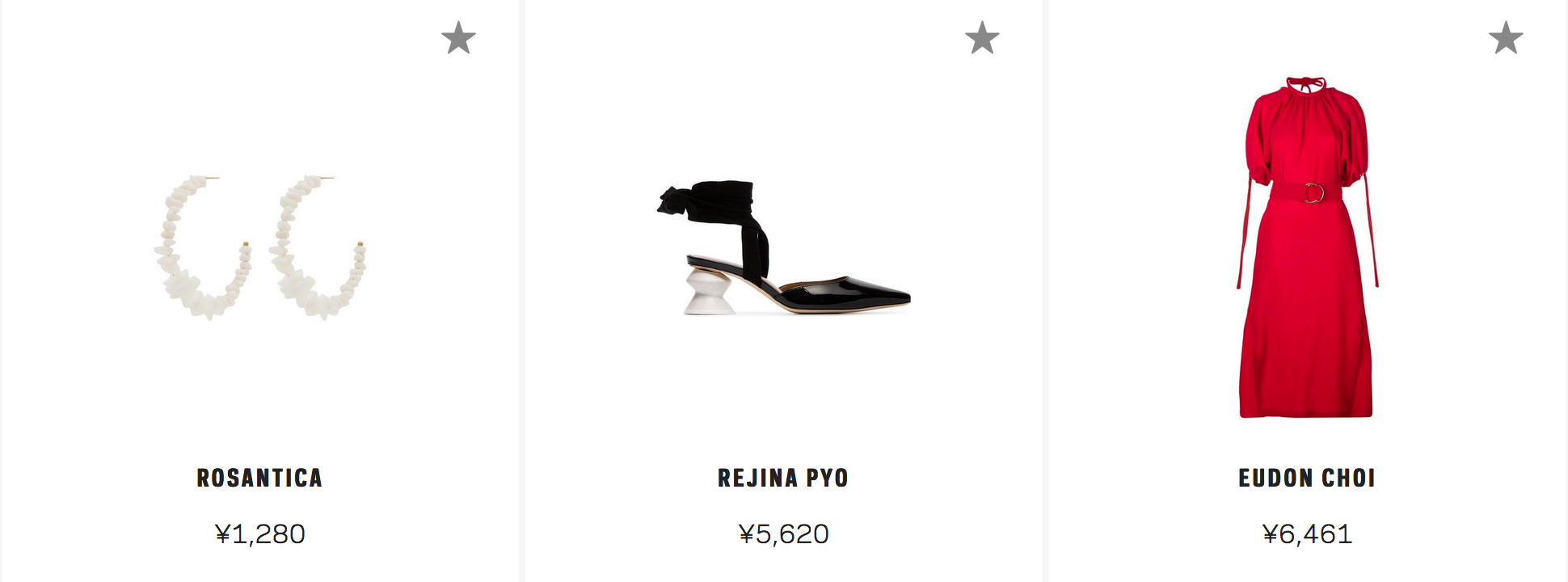Screen dimensions: 1568x582
Task: Click the left hoop earring
Action: [x=203, y=247]
